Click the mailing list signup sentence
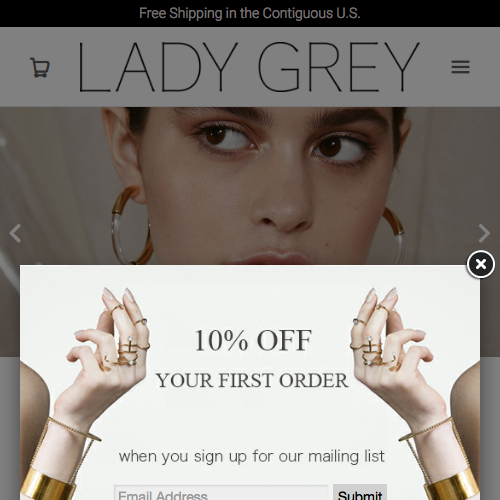The height and width of the screenshot is (500, 500). 252,456
